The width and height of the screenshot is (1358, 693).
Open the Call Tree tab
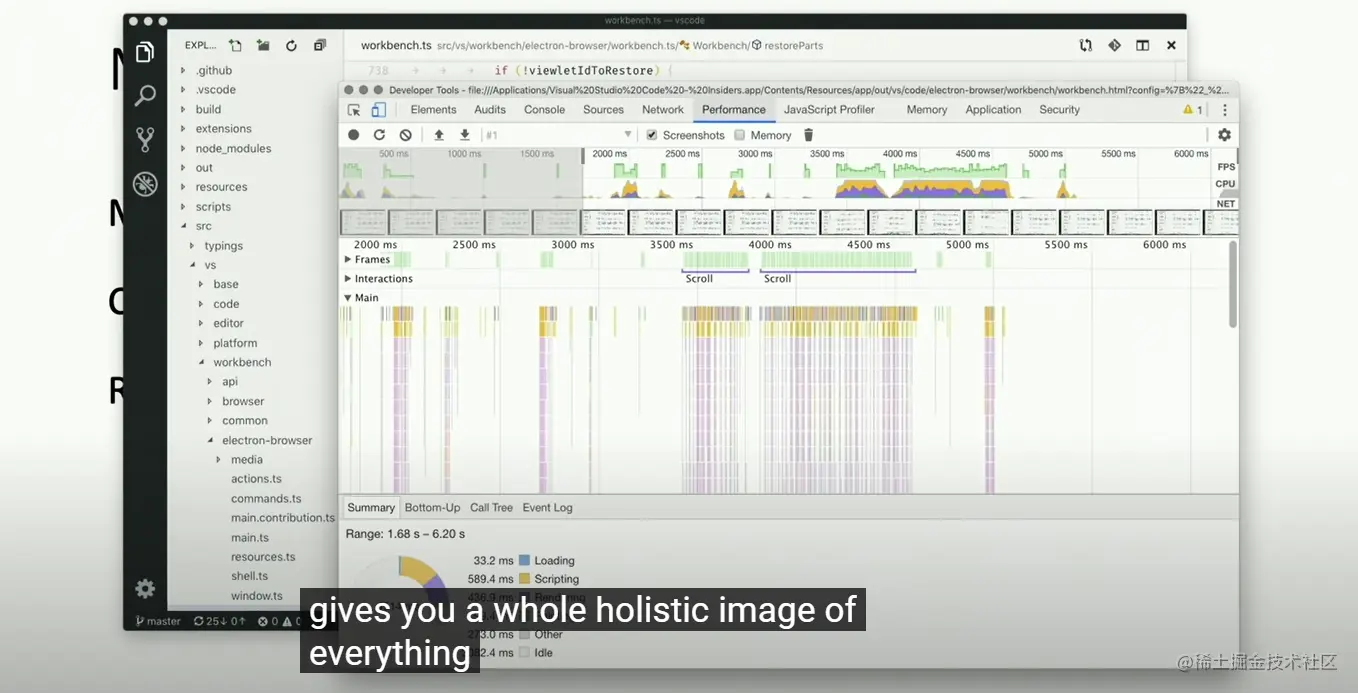tap(491, 508)
